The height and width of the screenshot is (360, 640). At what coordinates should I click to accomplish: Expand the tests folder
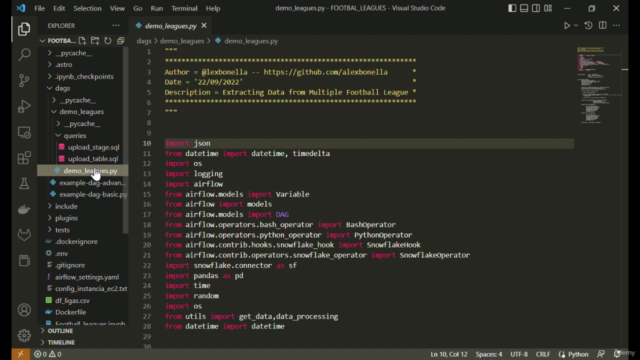coord(62,230)
